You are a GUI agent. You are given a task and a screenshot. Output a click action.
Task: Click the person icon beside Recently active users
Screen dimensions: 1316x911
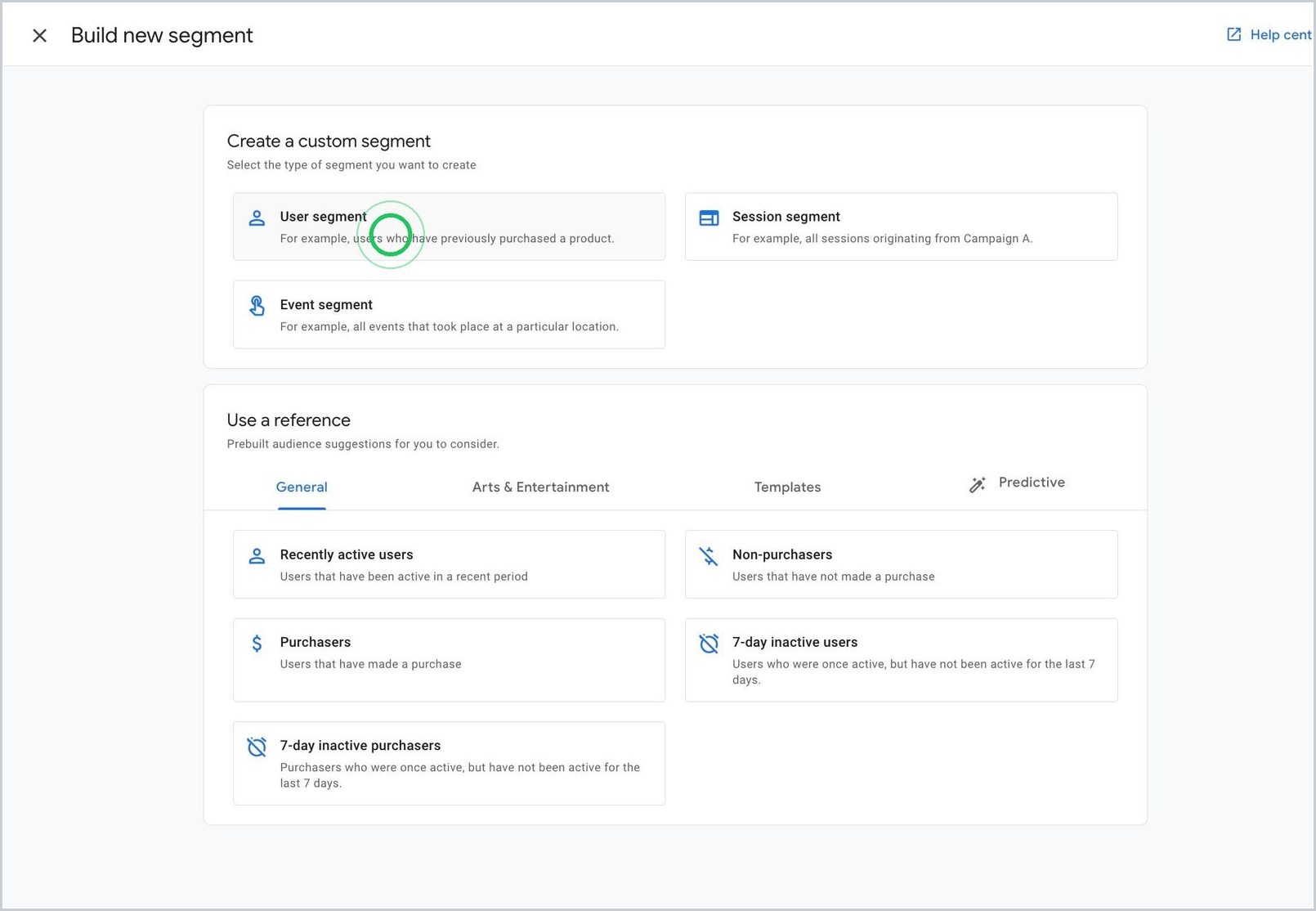pyautogui.click(x=257, y=556)
